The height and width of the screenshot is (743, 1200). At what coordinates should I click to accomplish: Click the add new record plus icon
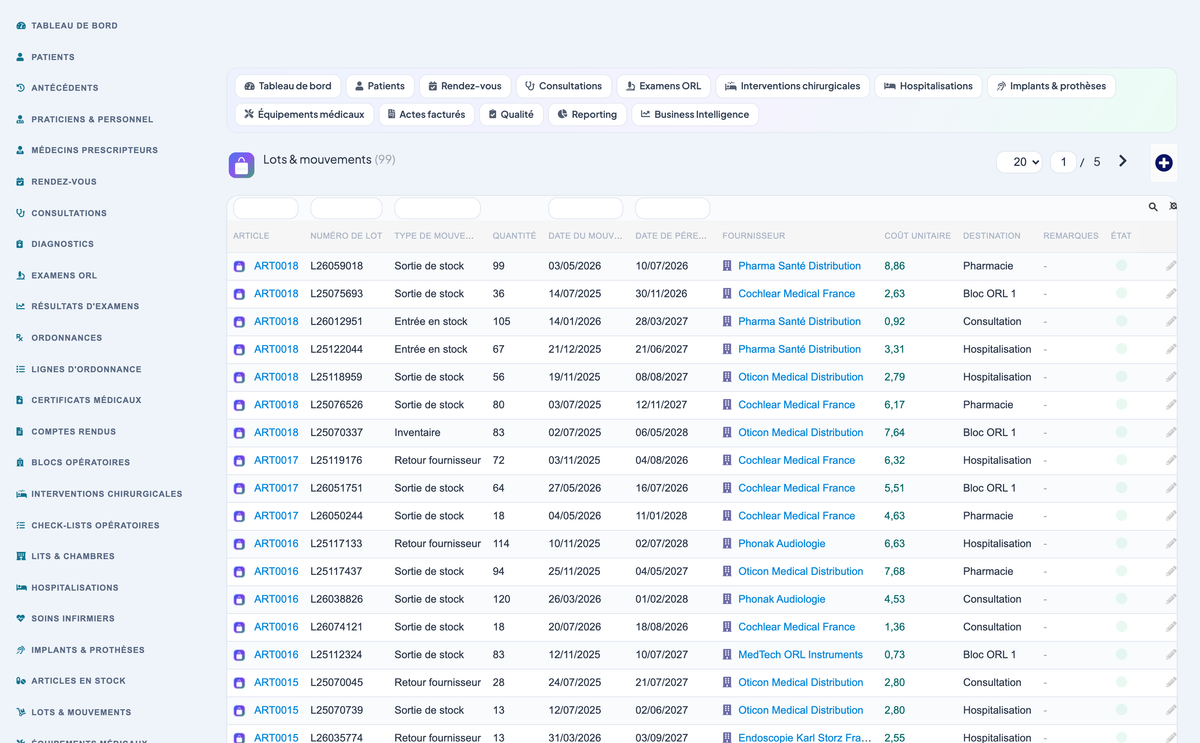1163,163
